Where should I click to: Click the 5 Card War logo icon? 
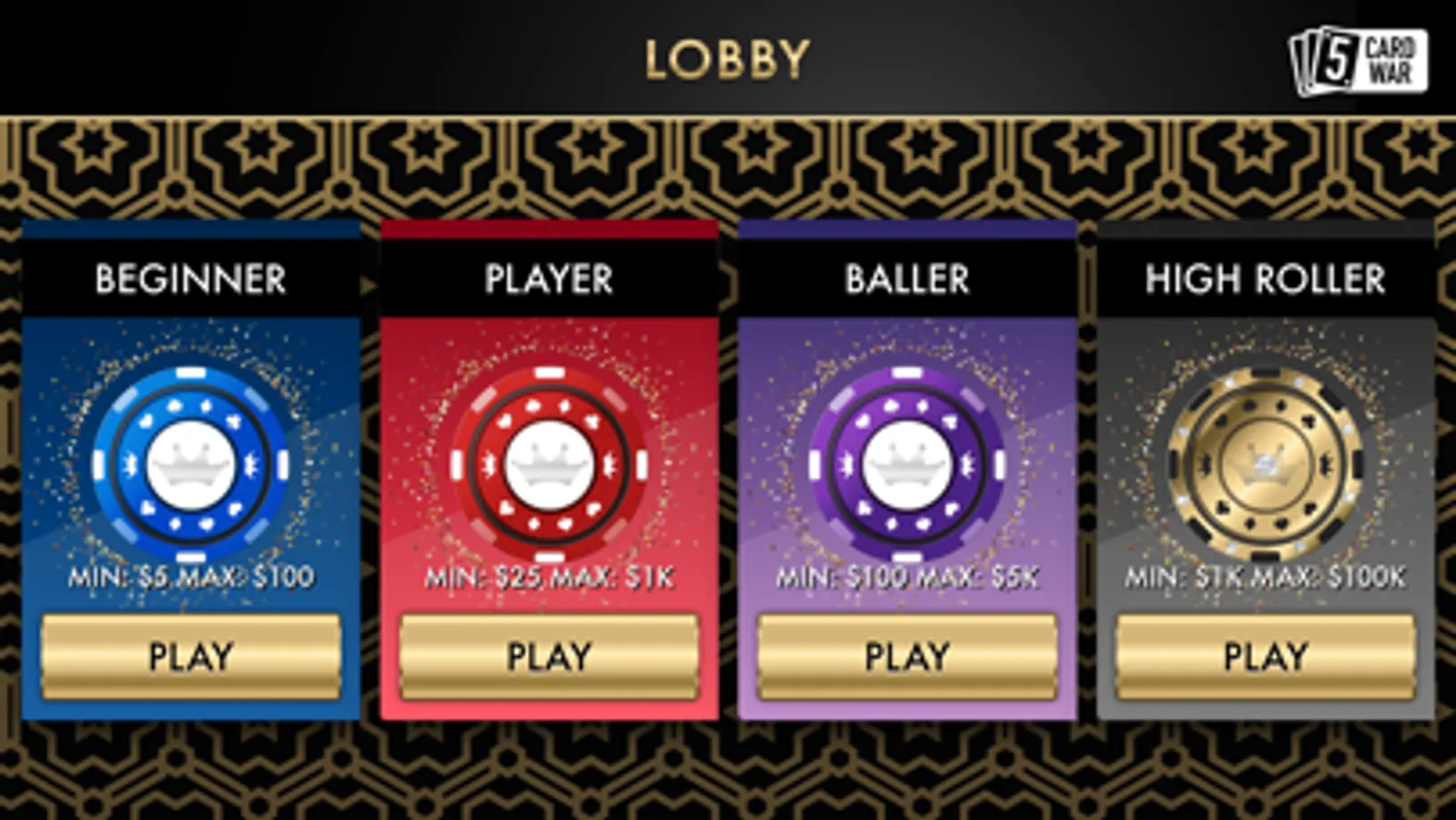pos(1358,60)
